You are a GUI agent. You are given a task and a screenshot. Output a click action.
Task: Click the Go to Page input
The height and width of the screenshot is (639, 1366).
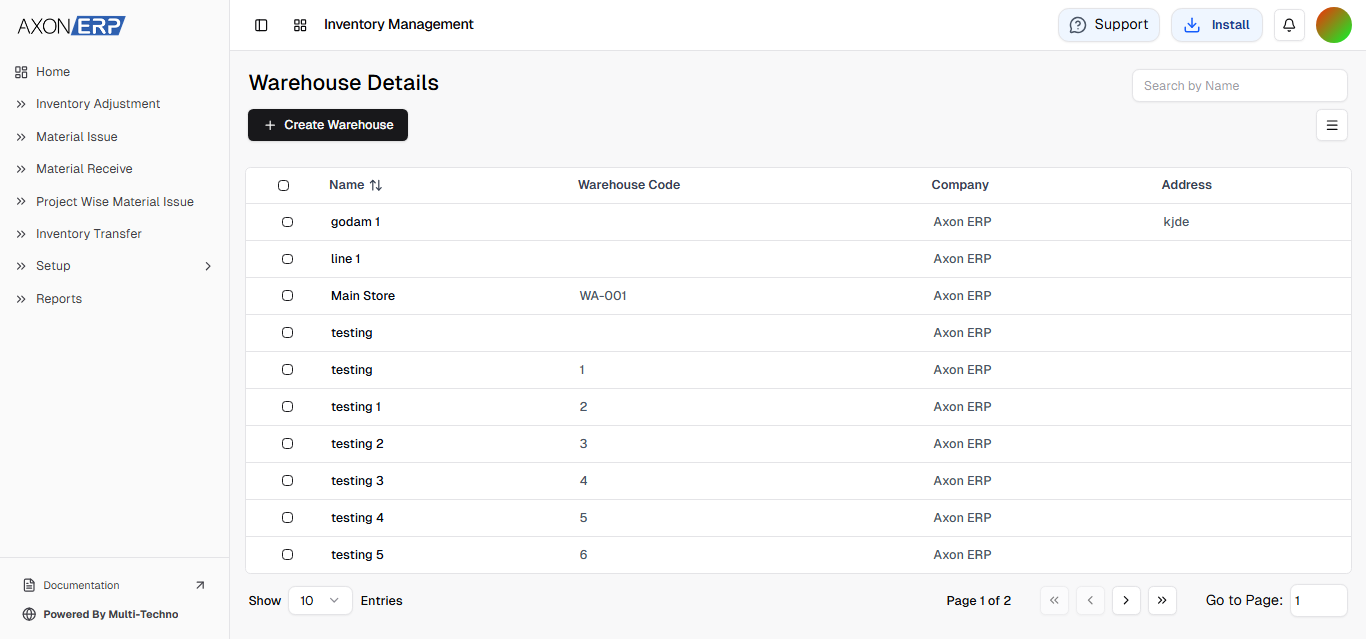pyautogui.click(x=1319, y=600)
